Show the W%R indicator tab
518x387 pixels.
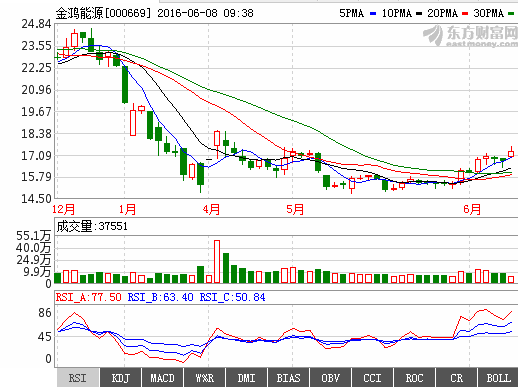tap(204, 378)
